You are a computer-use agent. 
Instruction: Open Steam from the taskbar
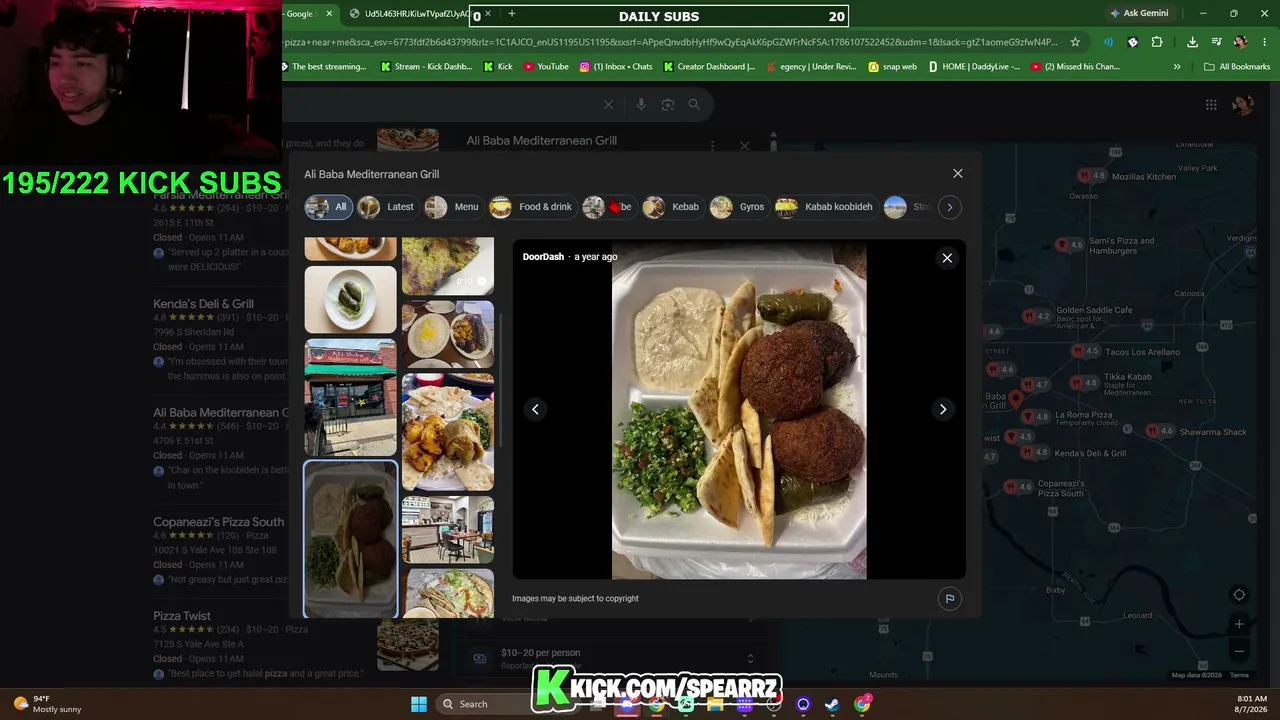click(832, 704)
